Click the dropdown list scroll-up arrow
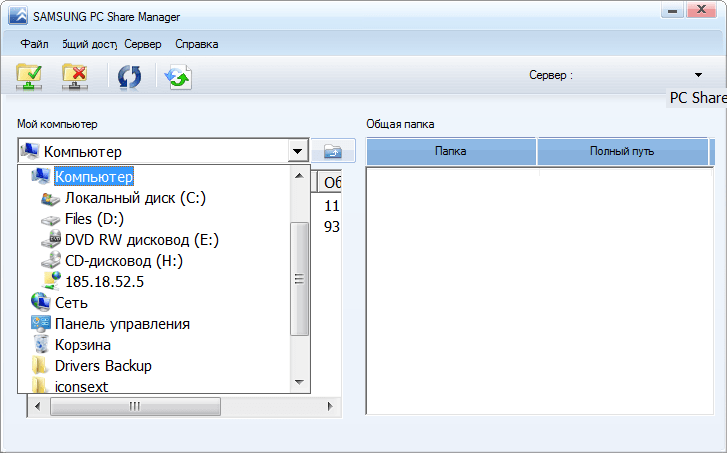The height and width of the screenshot is (453, 727). pyautogui.click(x=299, y=176)
